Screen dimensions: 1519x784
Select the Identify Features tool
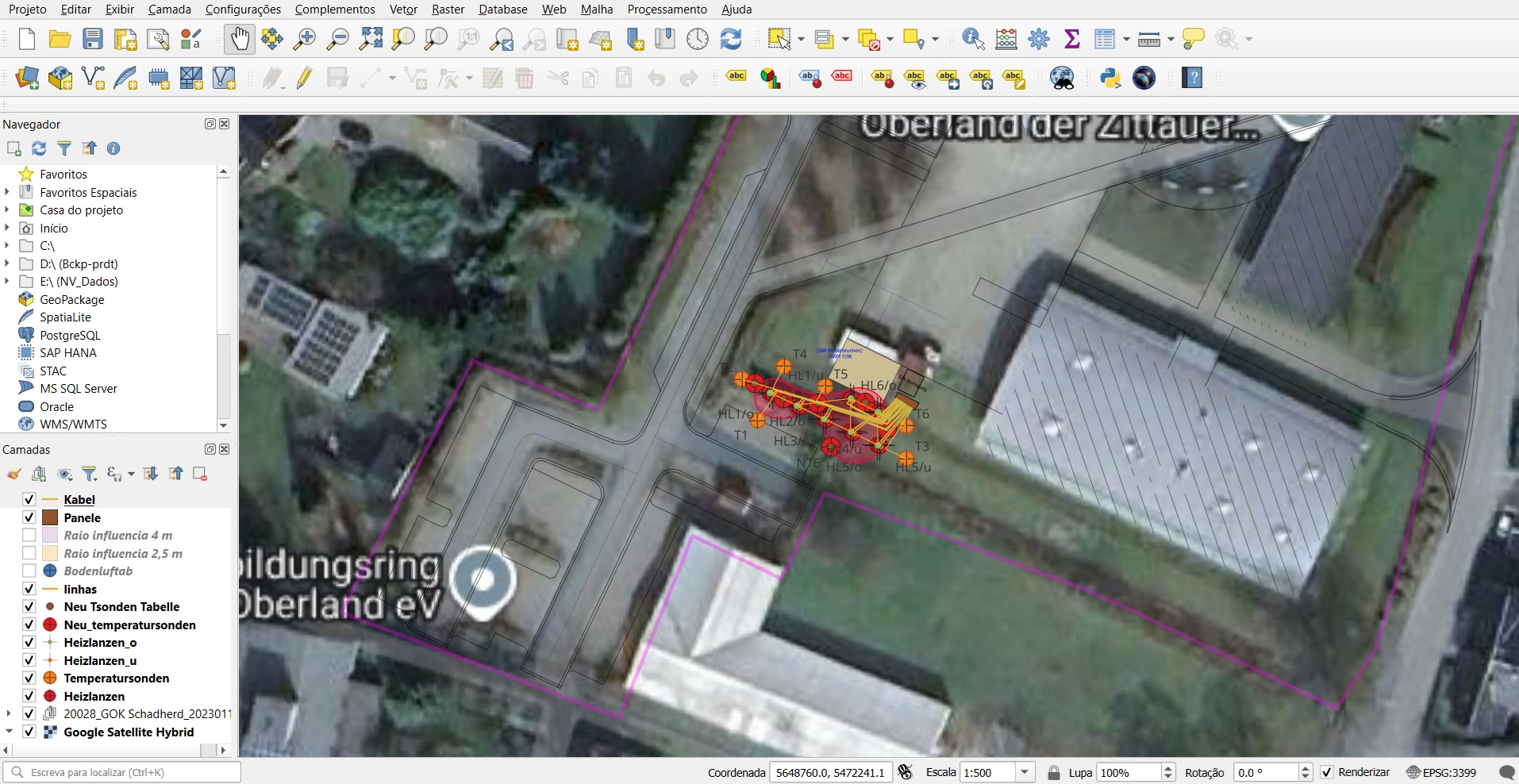972,38
